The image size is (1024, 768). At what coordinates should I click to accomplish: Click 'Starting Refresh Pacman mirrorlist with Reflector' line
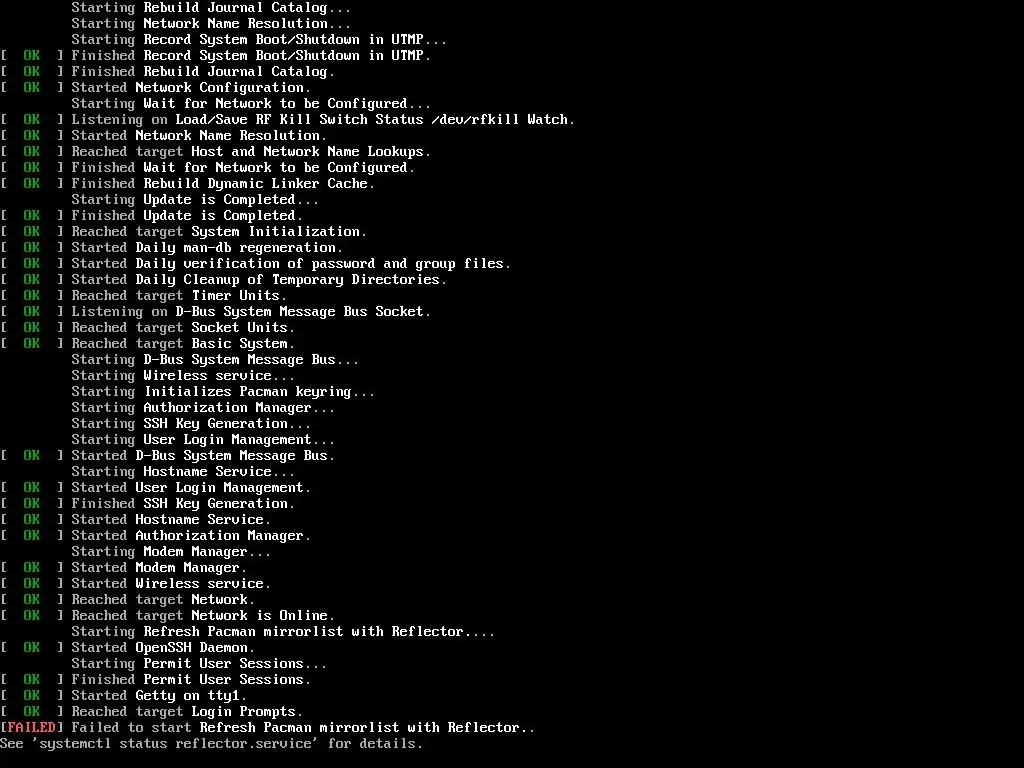[x=283, y=632]
